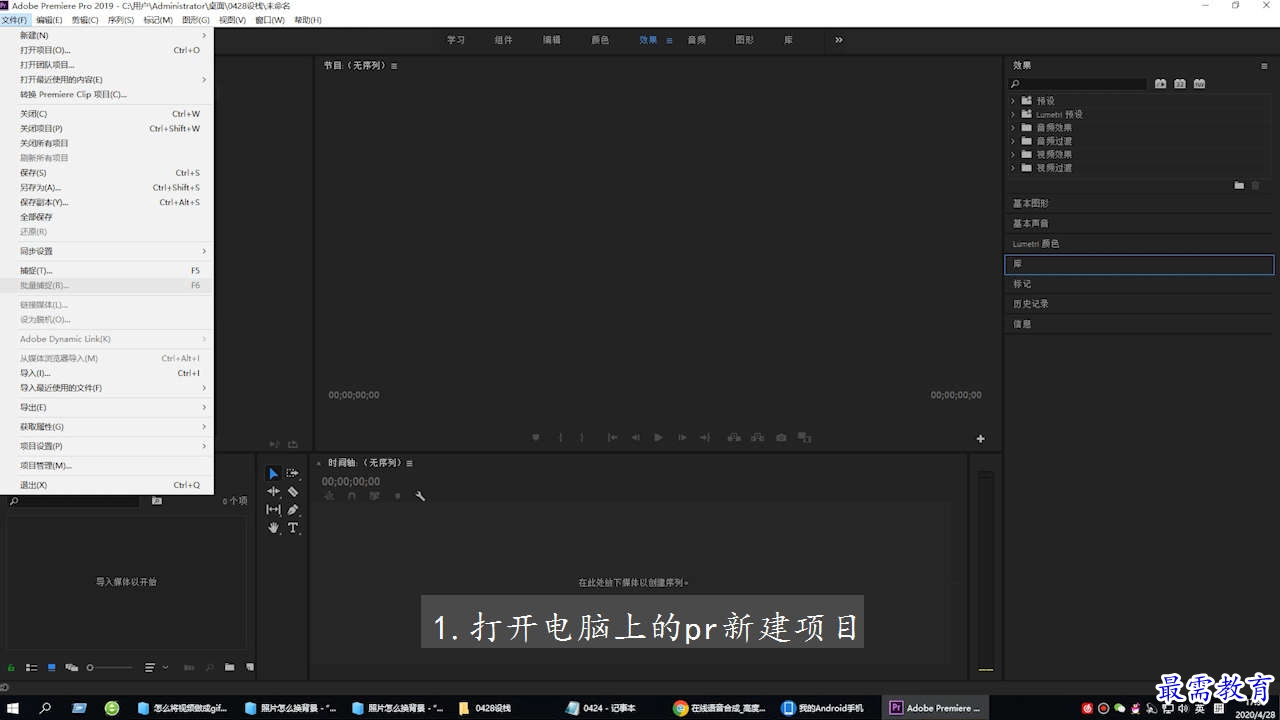Viewport: 1280px width, 720px height.
Task: Open 项目设置(P) submenu
Action: [x=107, y=446]
